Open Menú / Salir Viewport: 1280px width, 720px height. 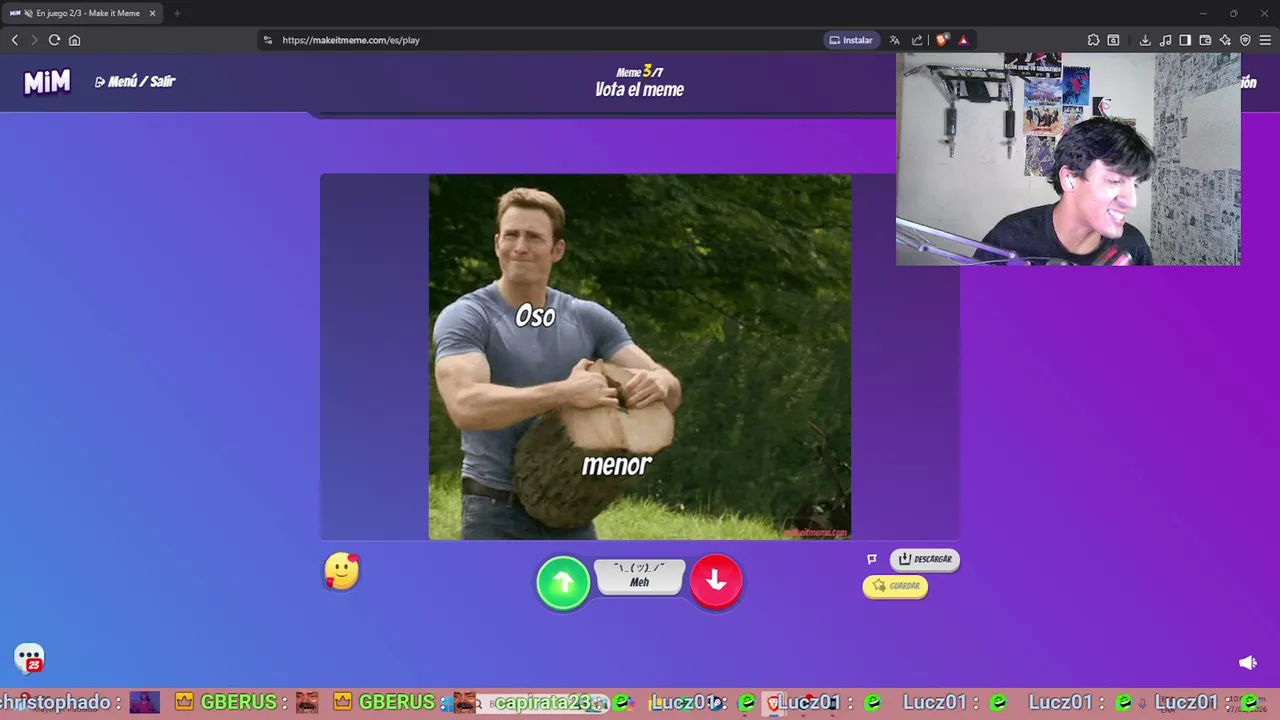tap(135, 82)
